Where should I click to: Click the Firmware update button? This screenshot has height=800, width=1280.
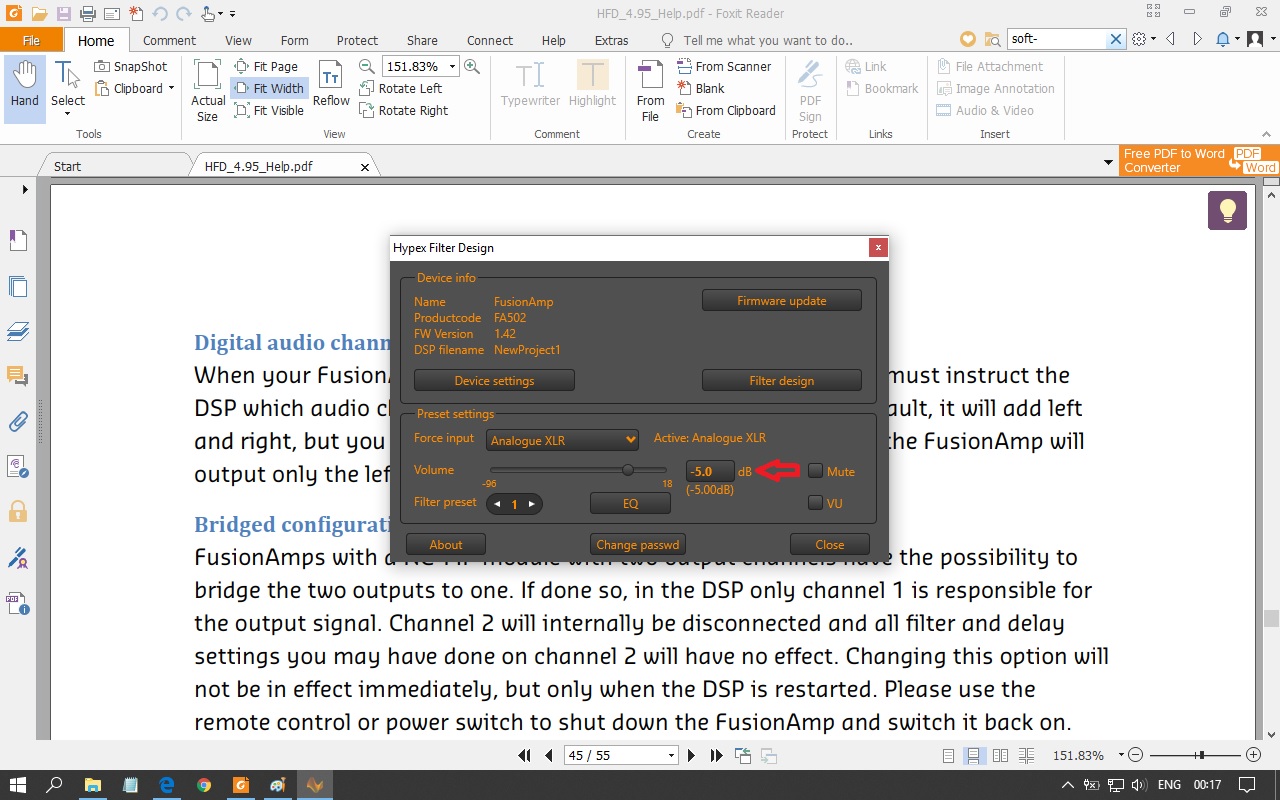(x=781, y=301)
